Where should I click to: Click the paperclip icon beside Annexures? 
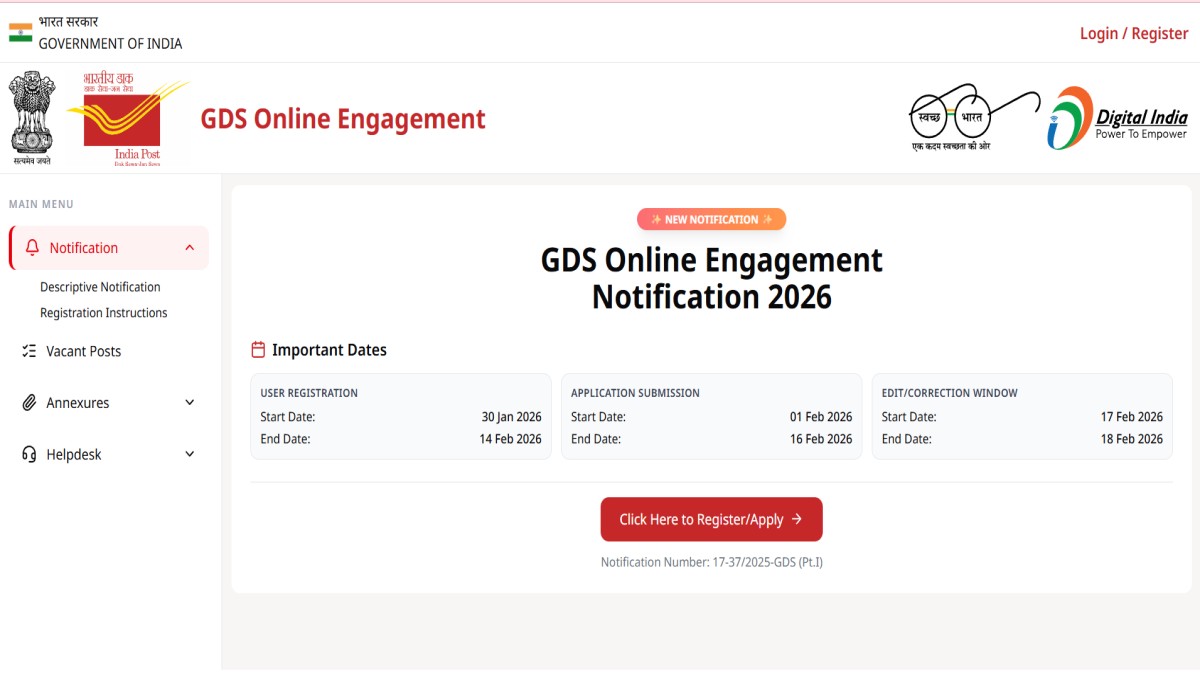[x=29, y=403]
